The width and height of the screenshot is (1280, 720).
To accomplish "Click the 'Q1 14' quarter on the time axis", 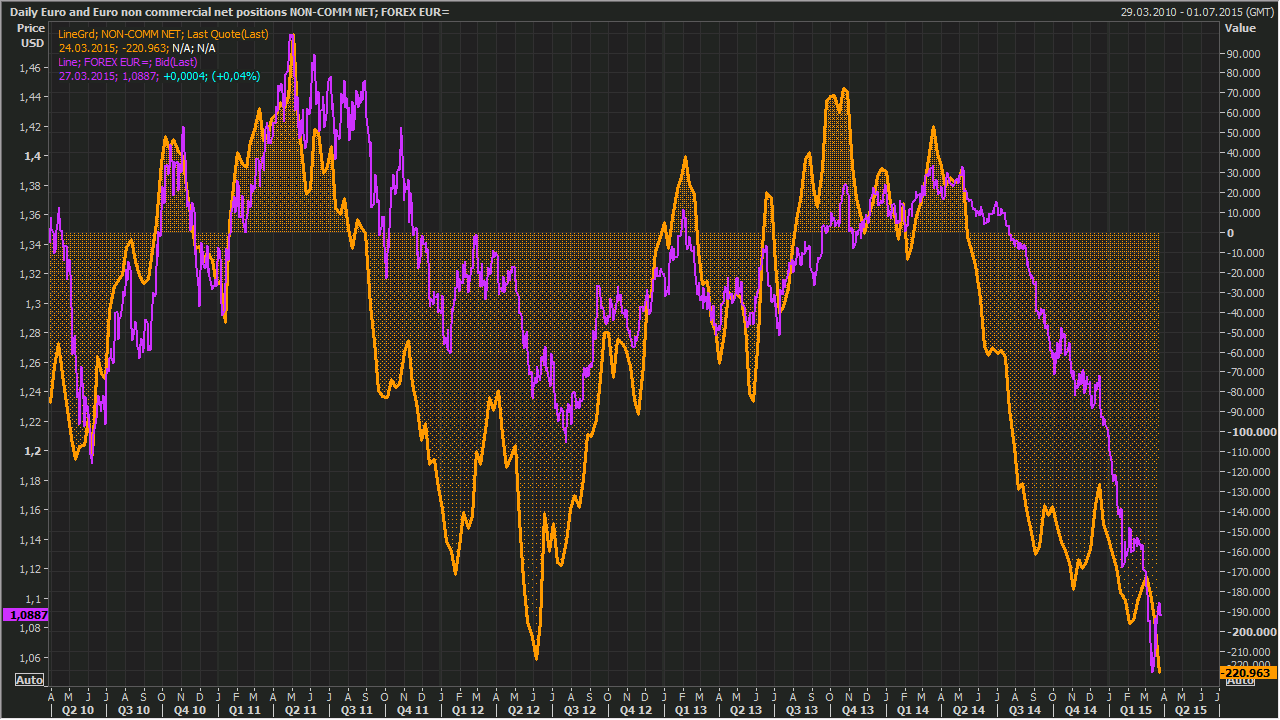I will (913, 710).
